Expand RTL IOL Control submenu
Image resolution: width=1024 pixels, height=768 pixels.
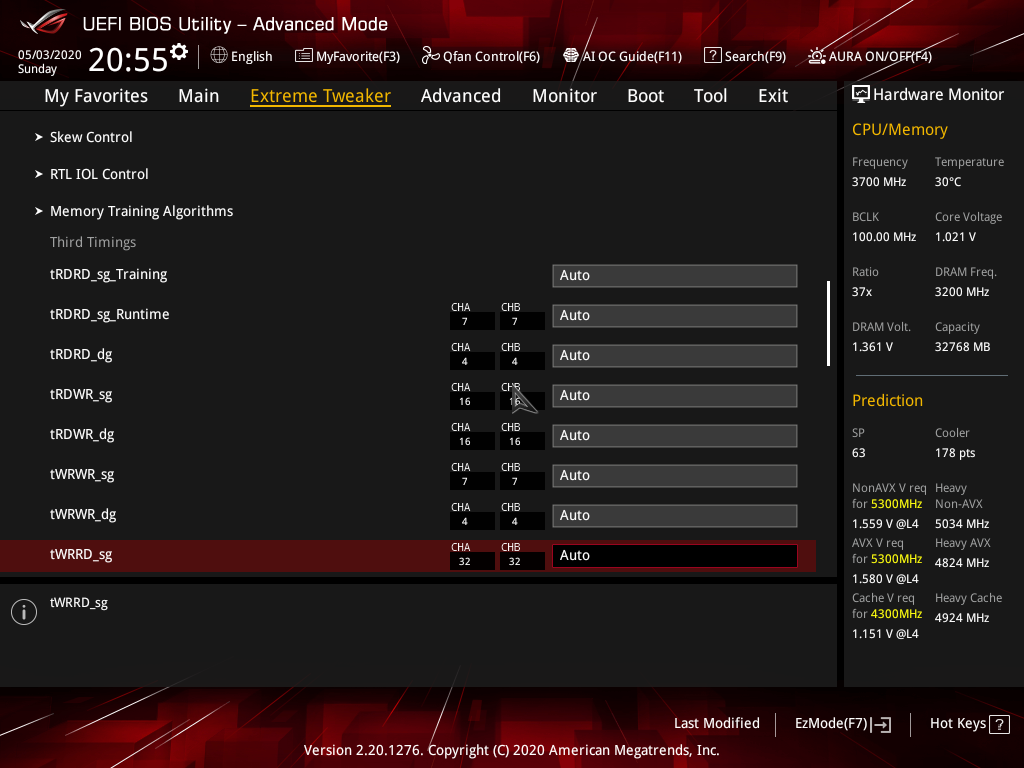tap(99, 174)
